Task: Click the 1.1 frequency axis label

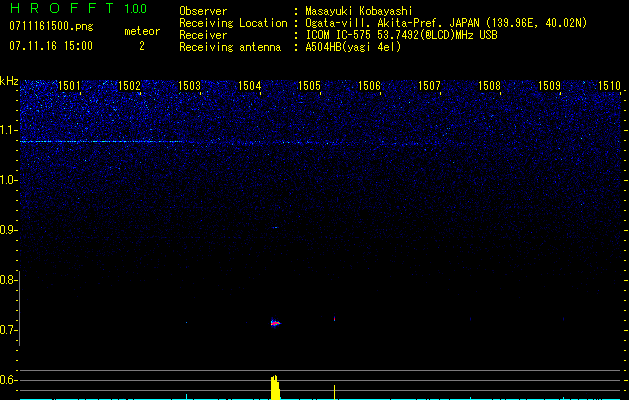Action: point(9,130)
